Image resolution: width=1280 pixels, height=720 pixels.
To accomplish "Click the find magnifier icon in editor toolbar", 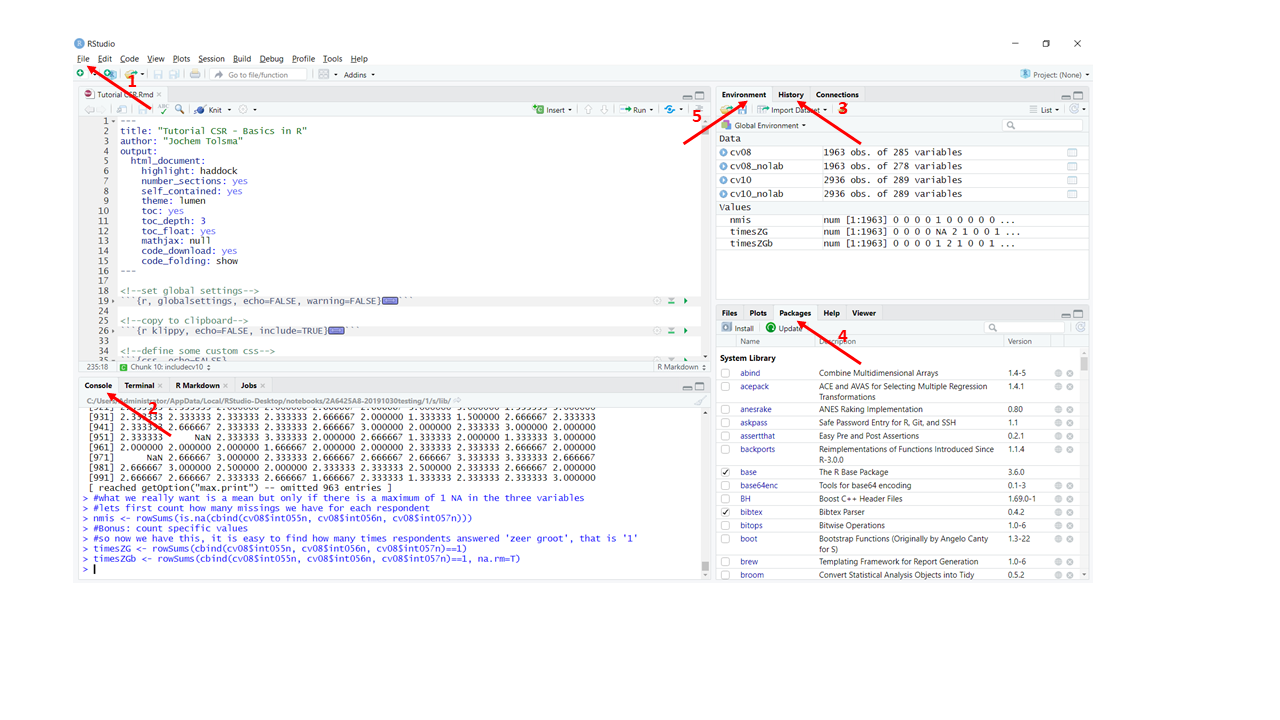I will 179,109.
